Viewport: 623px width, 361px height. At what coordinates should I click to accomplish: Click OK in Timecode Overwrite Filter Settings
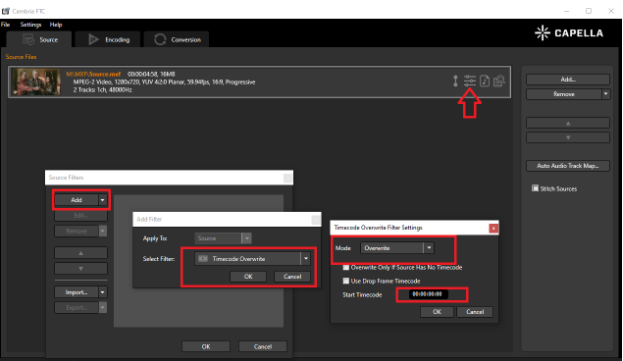(437, 312)
